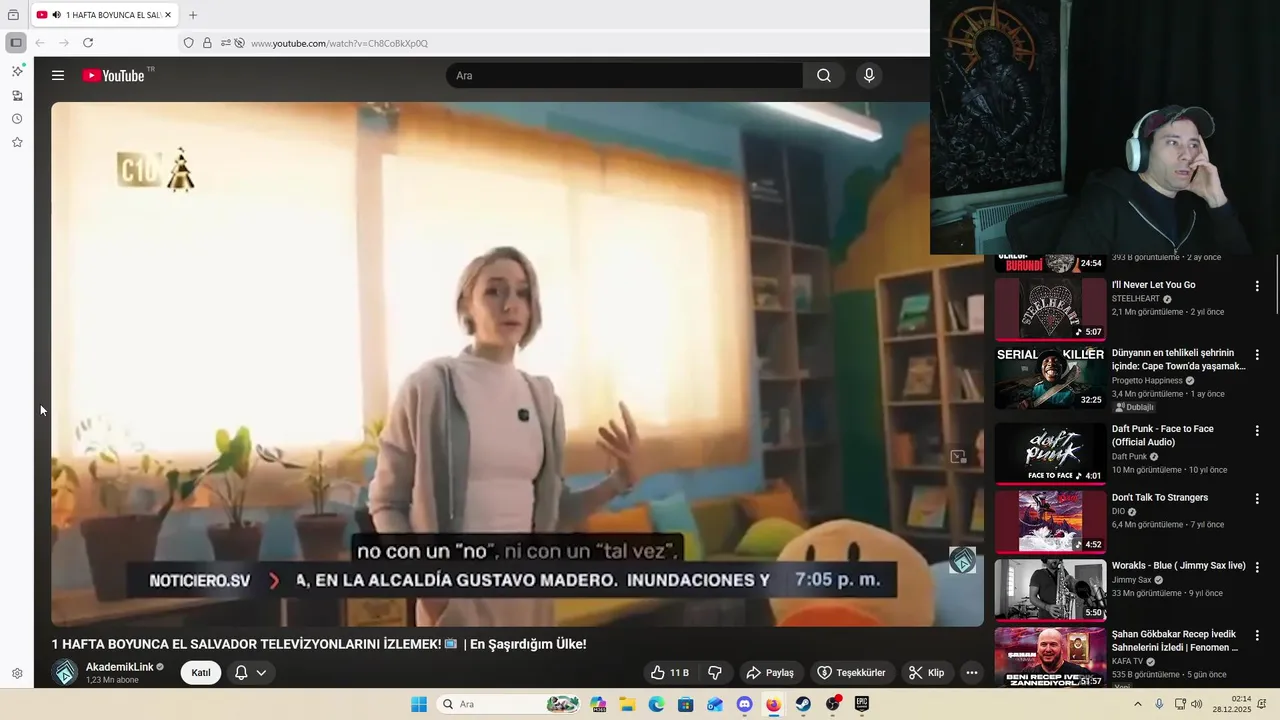This screenshot has width=1280, height=720.
Task: Click the page scrollbar on right edge
Action: [1276, 285]
